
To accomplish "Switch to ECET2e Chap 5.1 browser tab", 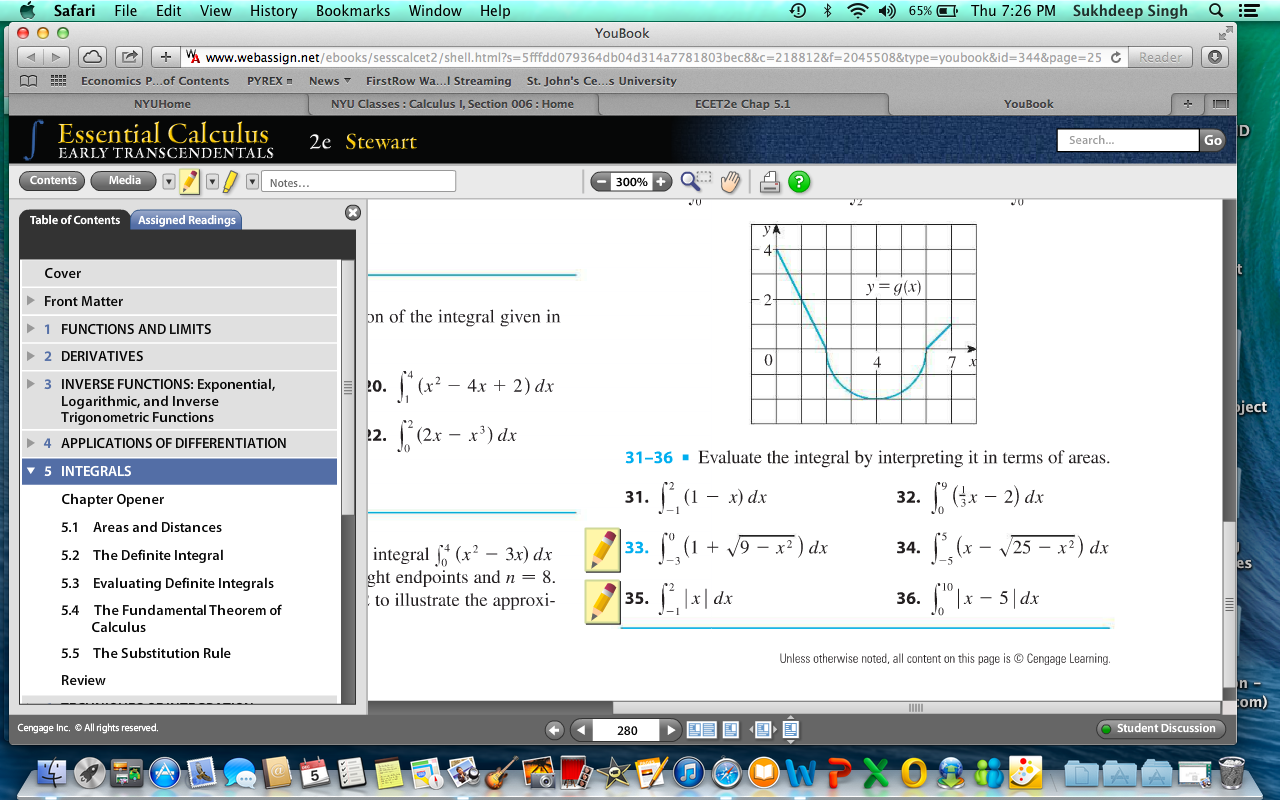I will 742,104.
